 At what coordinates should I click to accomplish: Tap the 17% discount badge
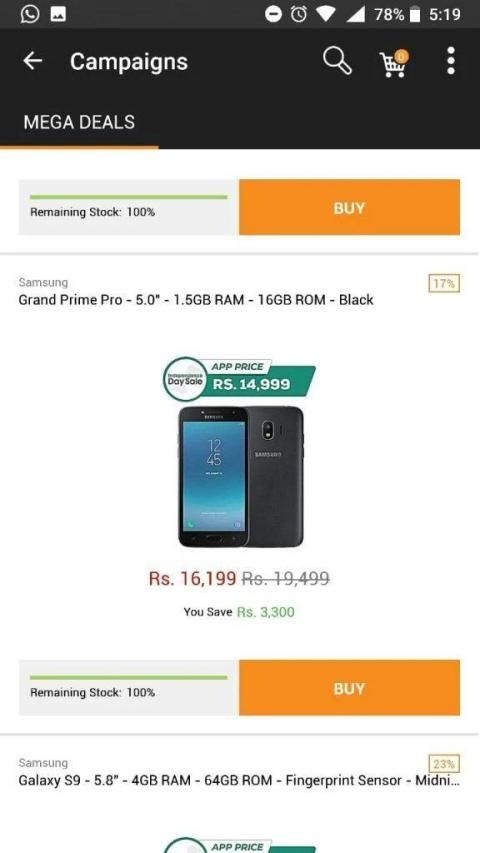coord(444,283)
